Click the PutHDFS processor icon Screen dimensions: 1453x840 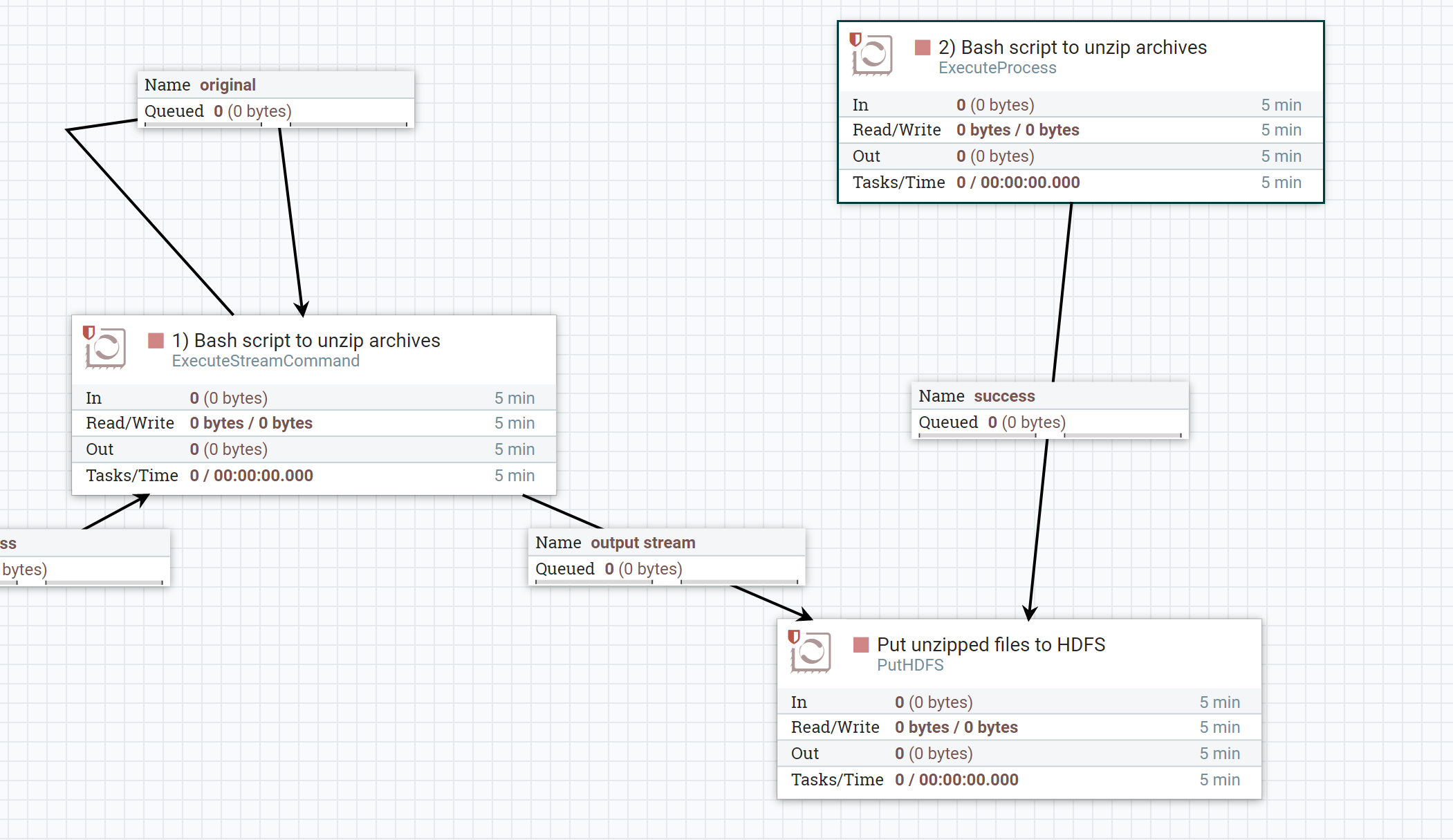pyautogui.click(x=813, y=653)
